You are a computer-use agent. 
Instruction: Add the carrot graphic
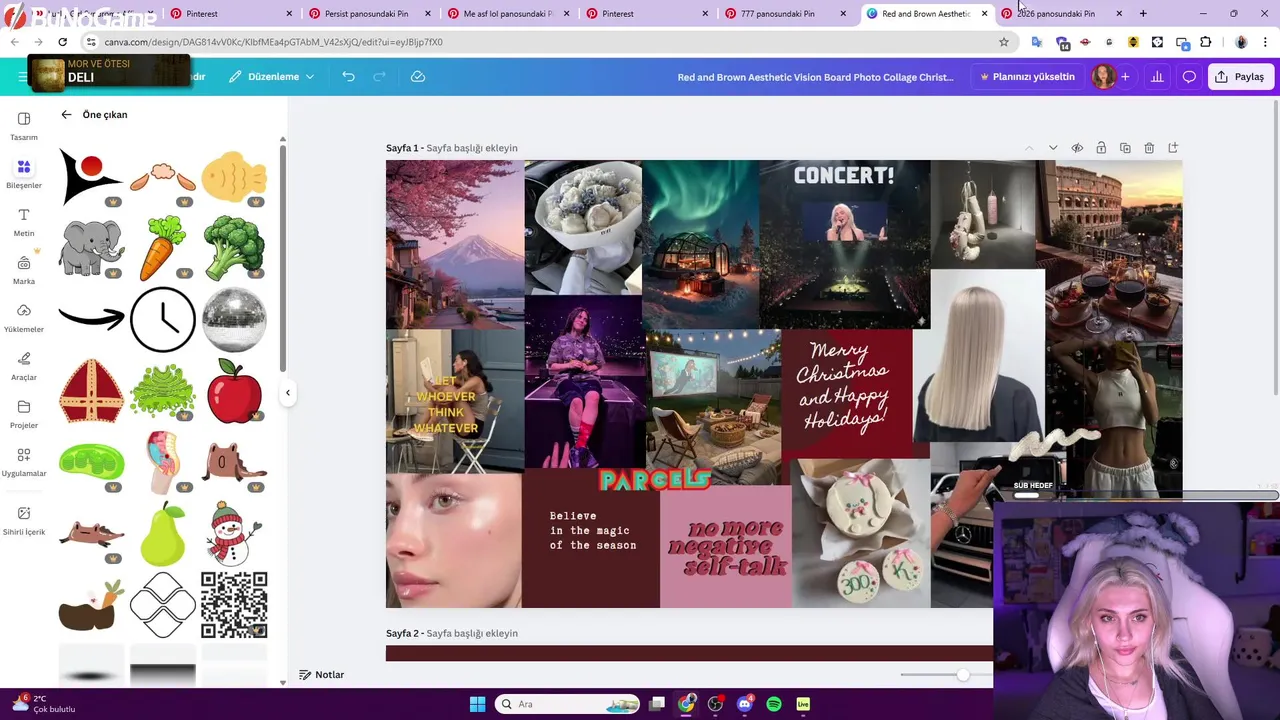pyautogui.click(x=163, y=248)
